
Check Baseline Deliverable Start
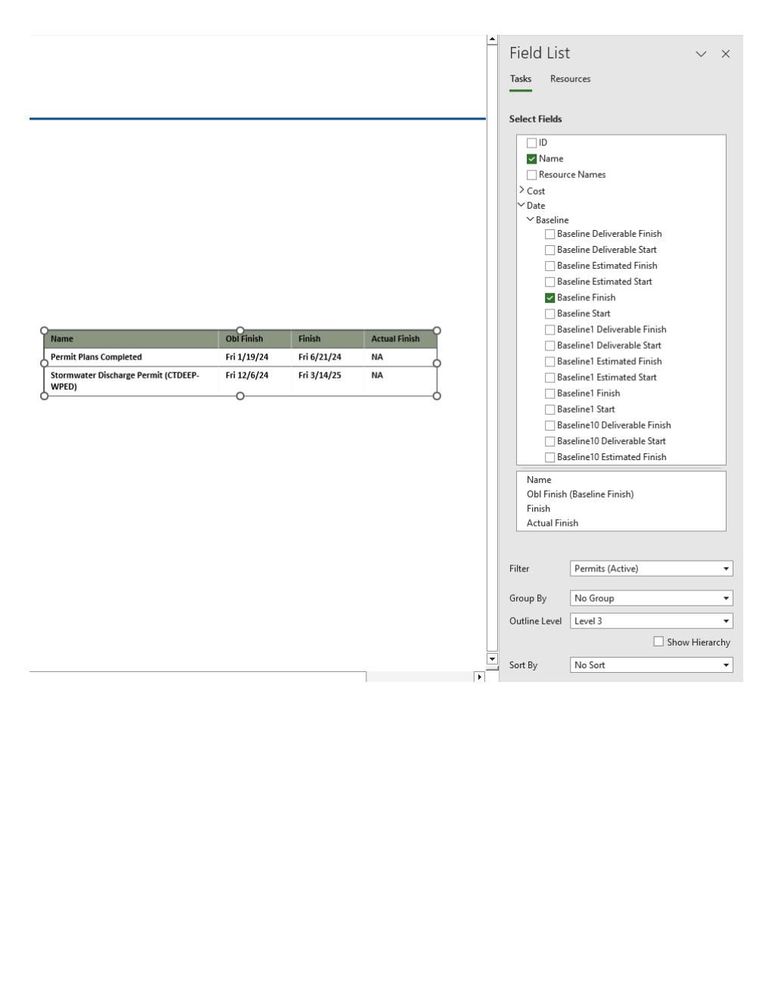pyautogui.click(x=550, y=250)
